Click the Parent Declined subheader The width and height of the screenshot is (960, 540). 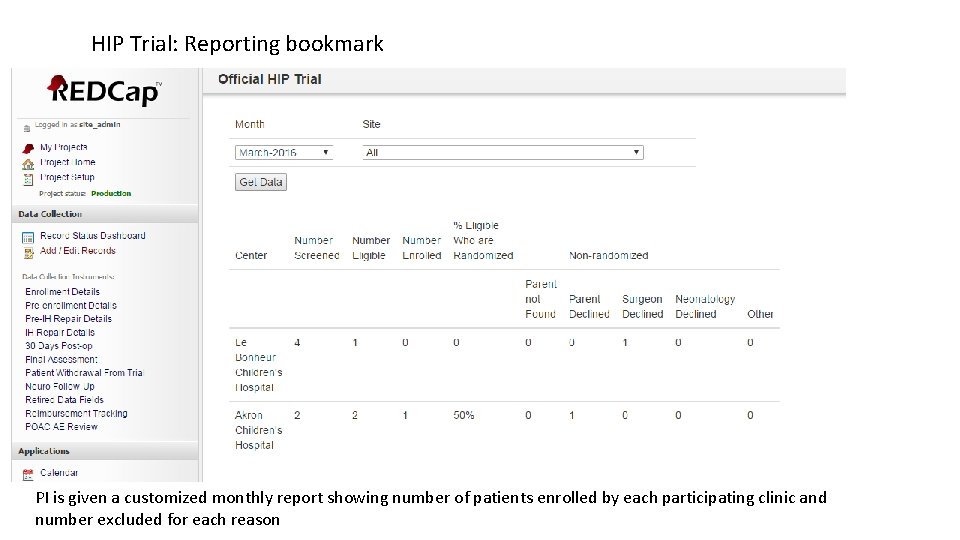589,307
